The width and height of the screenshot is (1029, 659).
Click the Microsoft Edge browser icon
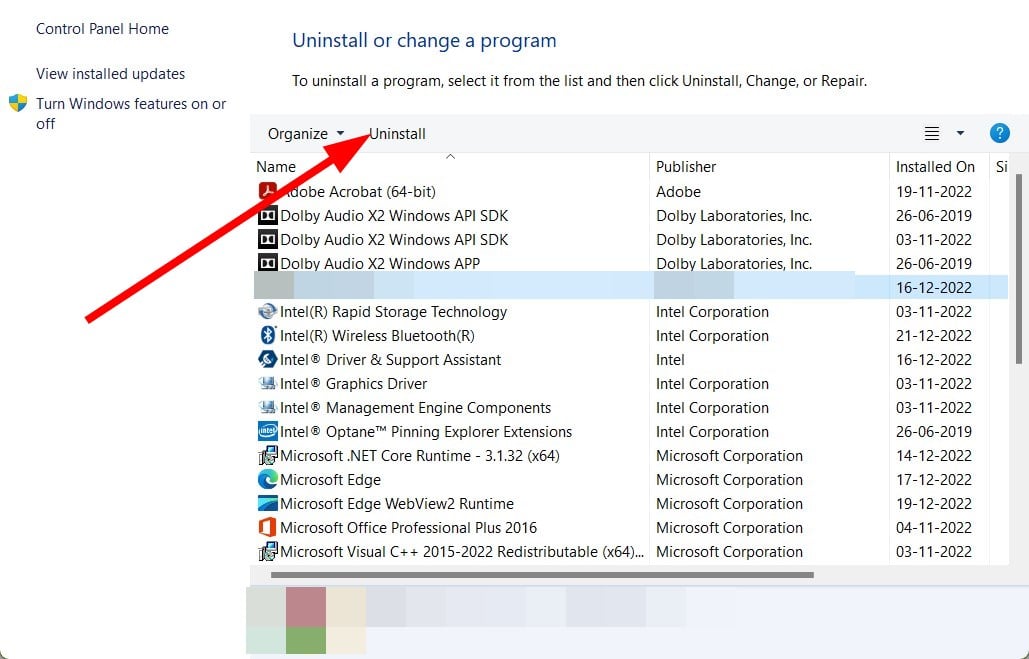pyautogui.click(x=267, y=479)
